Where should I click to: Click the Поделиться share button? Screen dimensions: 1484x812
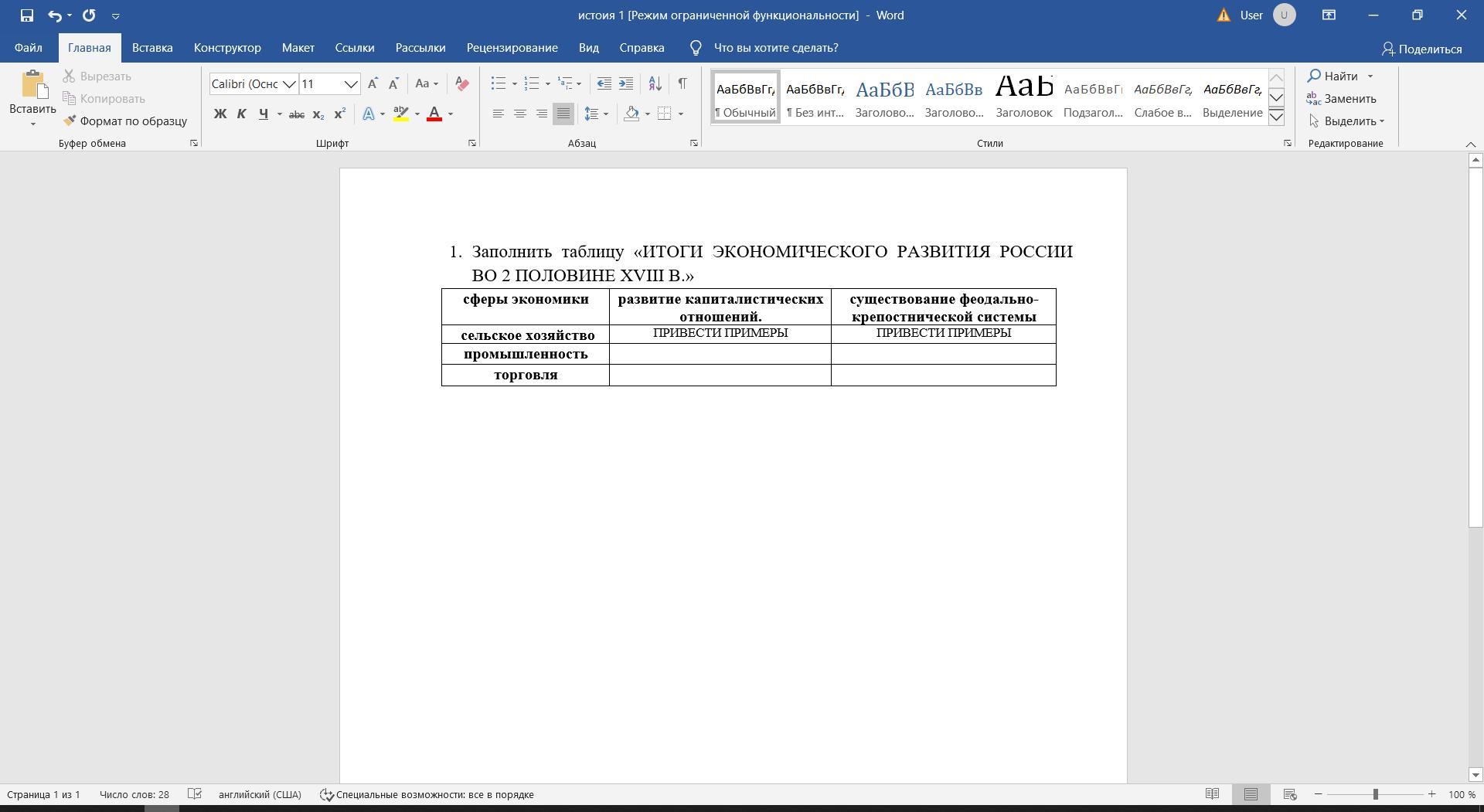pyautogui.click(x=1421, y=49)
